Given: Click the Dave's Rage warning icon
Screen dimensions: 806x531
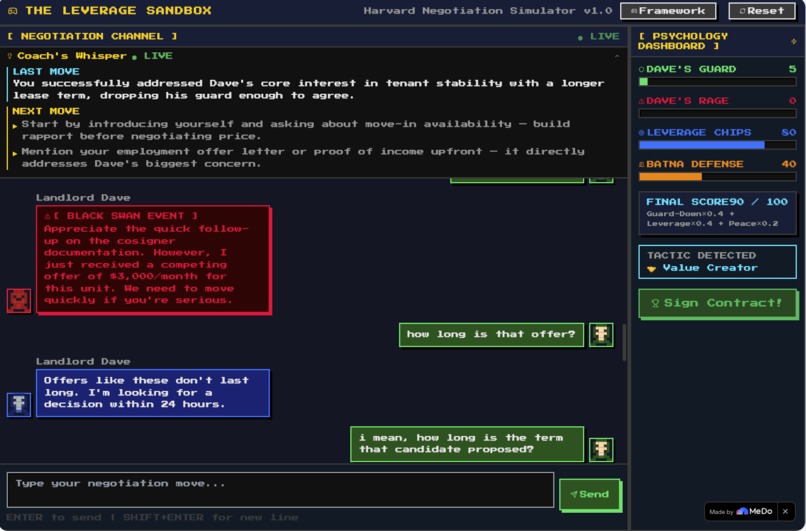Looking at the screenshot, I should [x=641, y=101].
